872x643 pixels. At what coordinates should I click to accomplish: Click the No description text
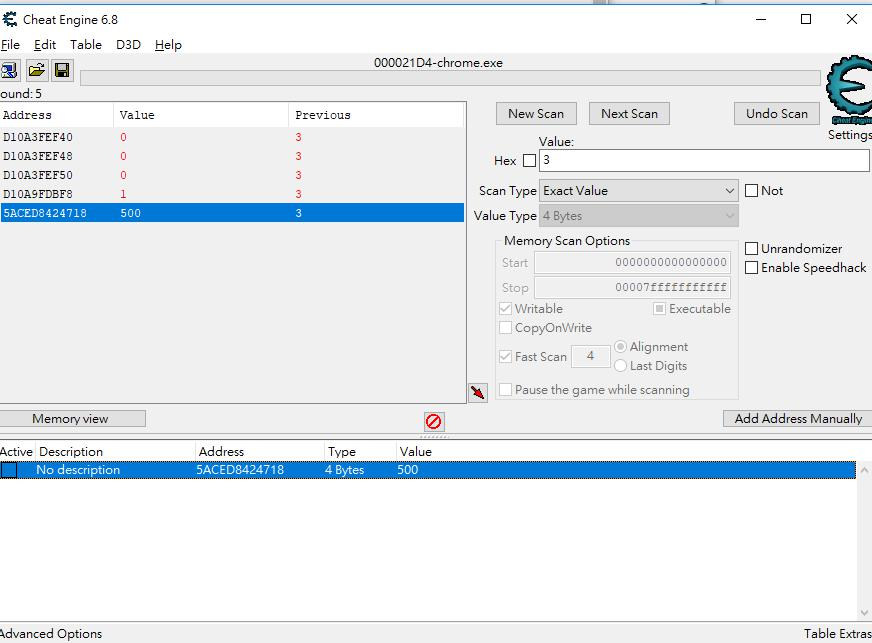point(78,470)
